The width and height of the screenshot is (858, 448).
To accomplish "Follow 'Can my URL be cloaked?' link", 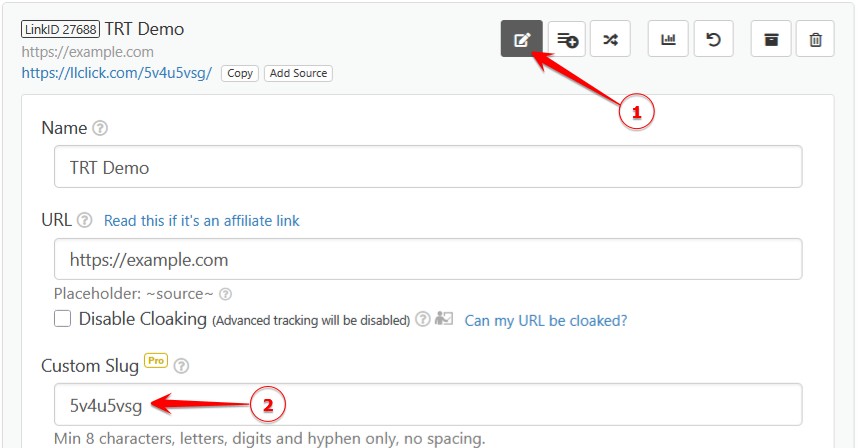I will [x=546, y=321].
